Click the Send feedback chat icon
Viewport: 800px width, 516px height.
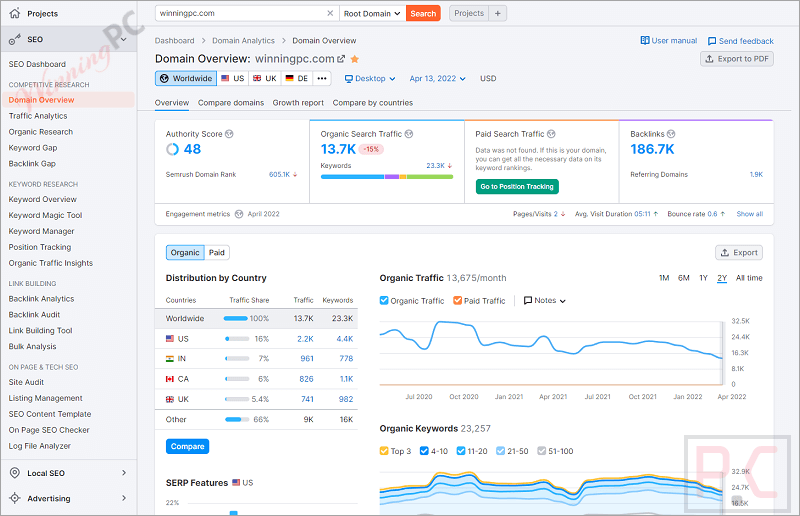tap(712, 41)
